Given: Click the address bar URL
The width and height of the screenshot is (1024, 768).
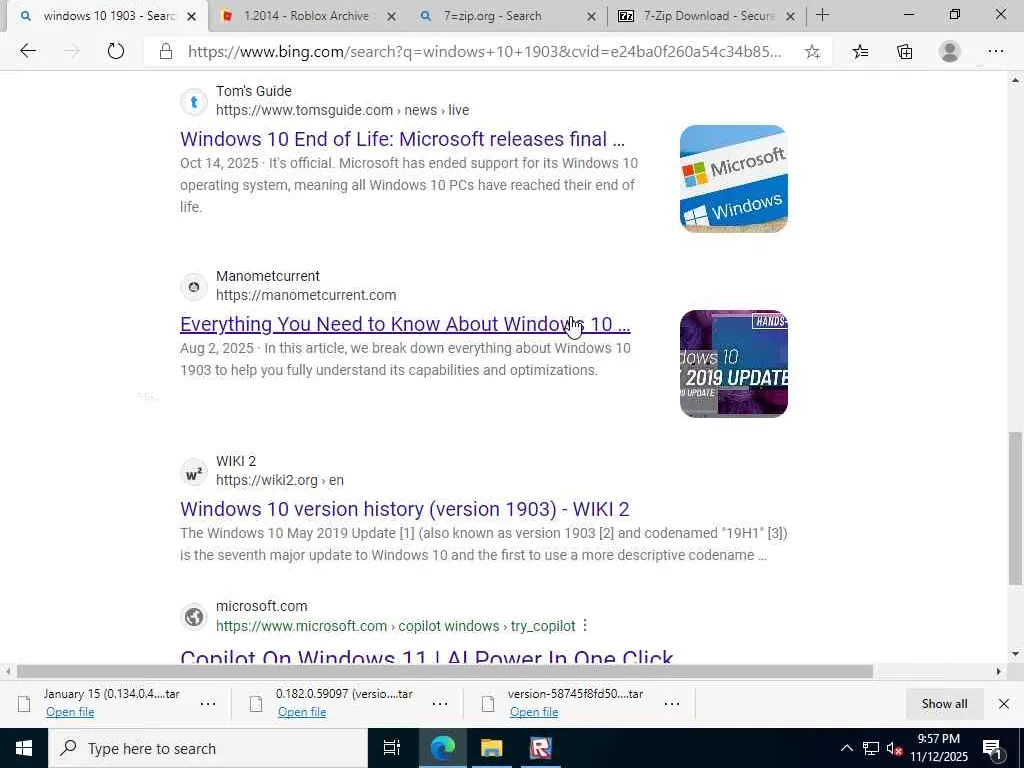Looking at the screenshot, I should [x=484, y=52].
